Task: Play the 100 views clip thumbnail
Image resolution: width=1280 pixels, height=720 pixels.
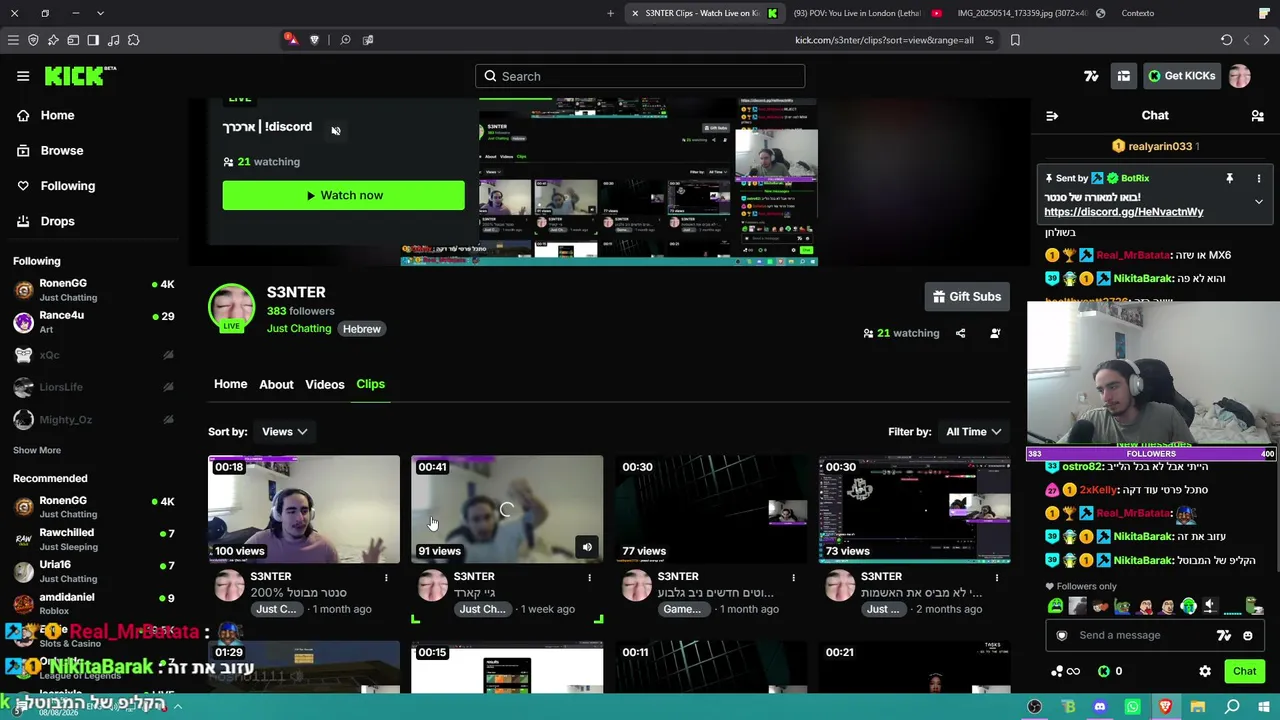Action: click(304, 509)
